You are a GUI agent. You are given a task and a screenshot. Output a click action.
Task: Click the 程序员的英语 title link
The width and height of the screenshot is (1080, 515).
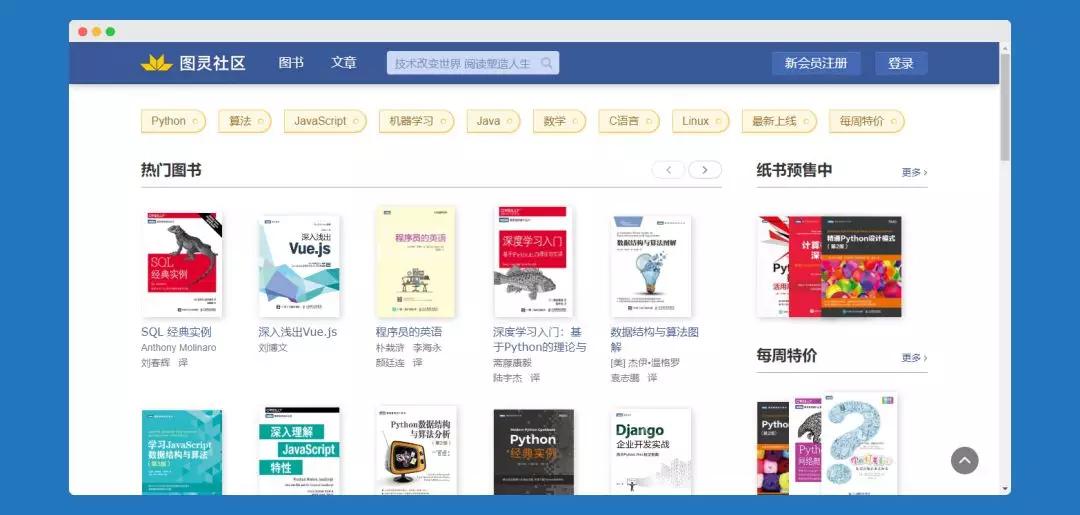pyautogui.click(x=409, y=332)
